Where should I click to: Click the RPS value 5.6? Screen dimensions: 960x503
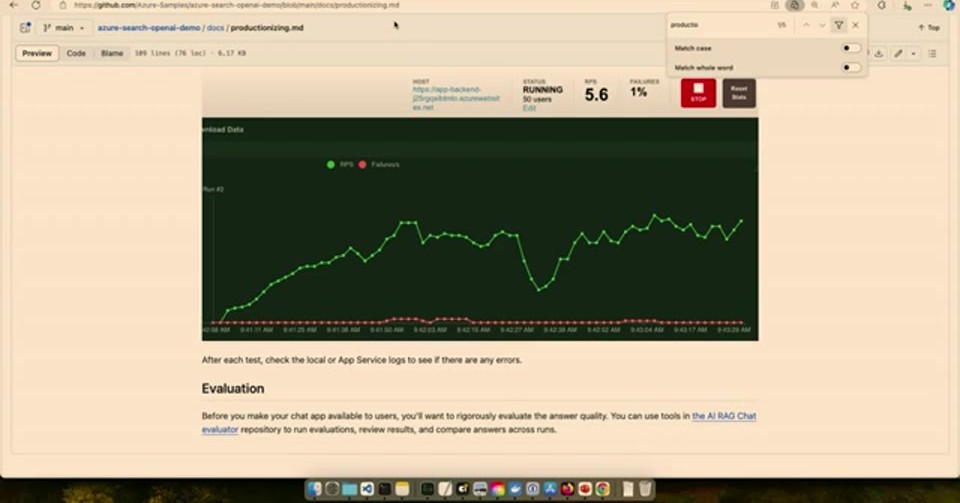pos(596,95)
